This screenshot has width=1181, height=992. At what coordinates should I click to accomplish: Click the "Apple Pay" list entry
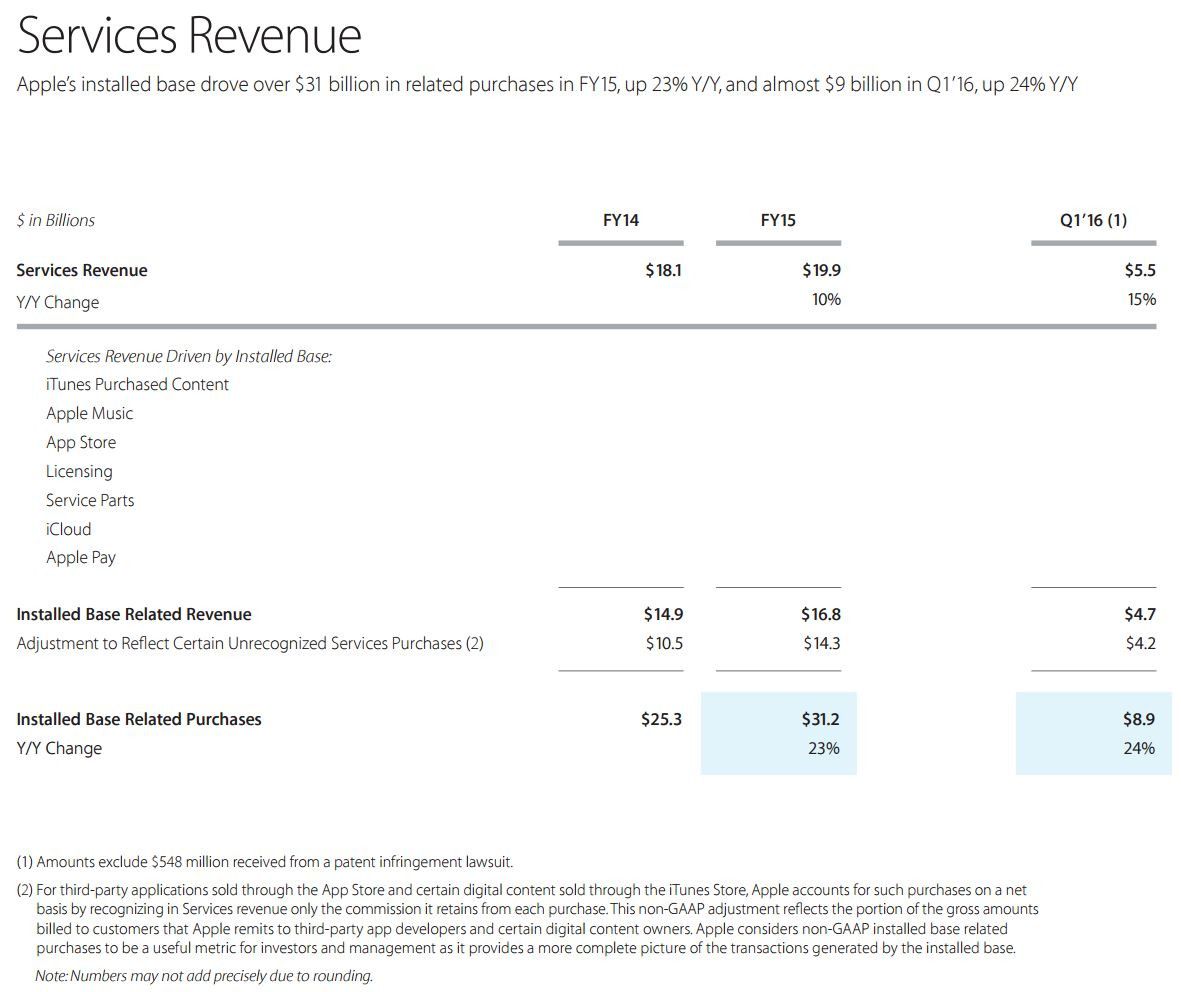pyautogui.click(x=81, y=558)
